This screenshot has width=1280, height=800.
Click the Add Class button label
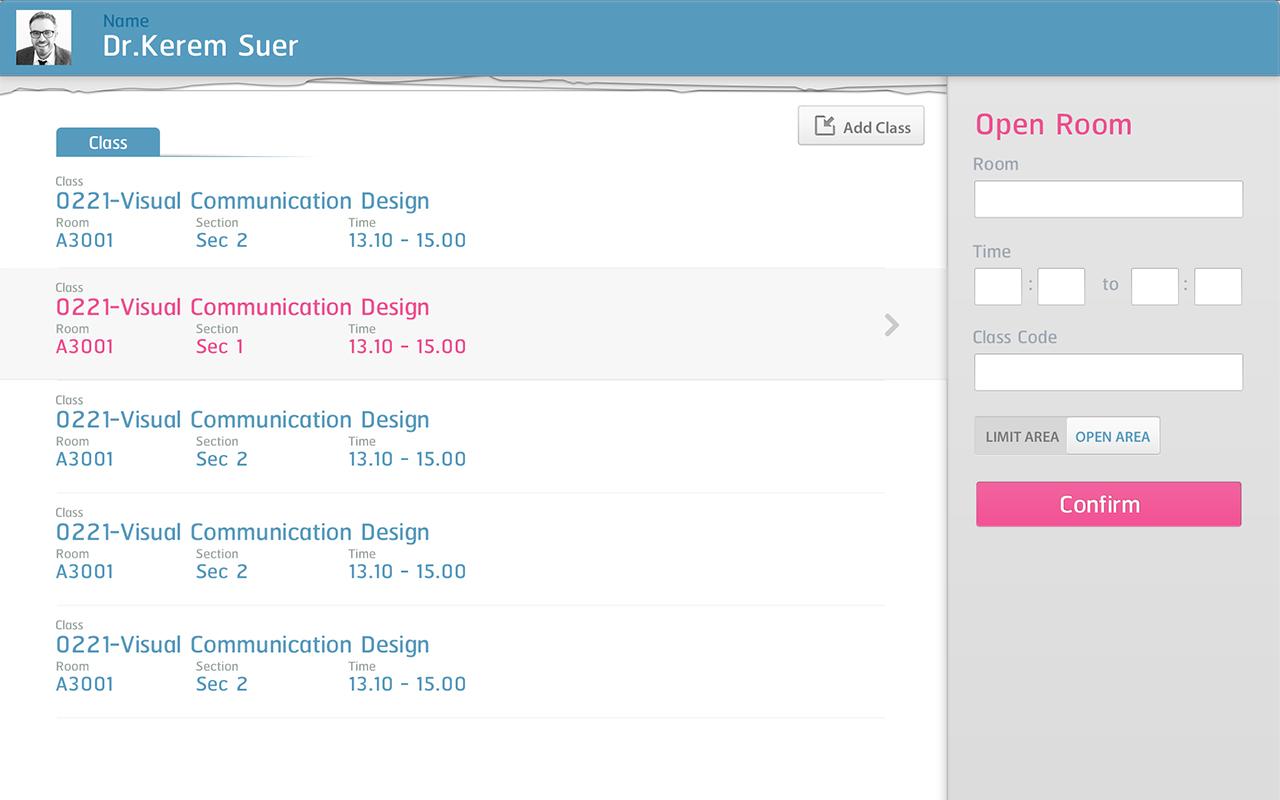point(877,127)
